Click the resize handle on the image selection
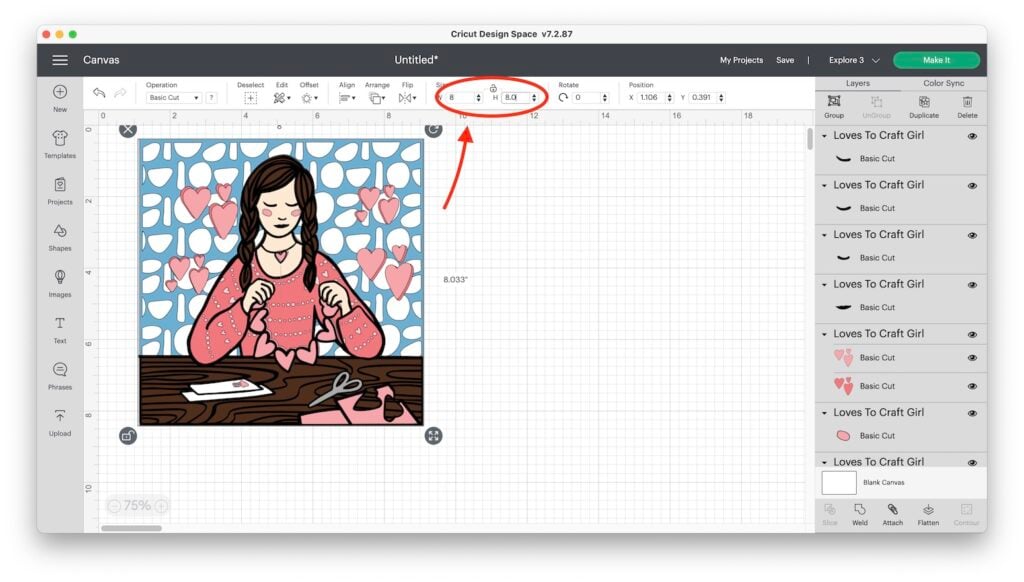This screenshot has height=582, width=1024. pyautogui.click(x=433, y=436)
